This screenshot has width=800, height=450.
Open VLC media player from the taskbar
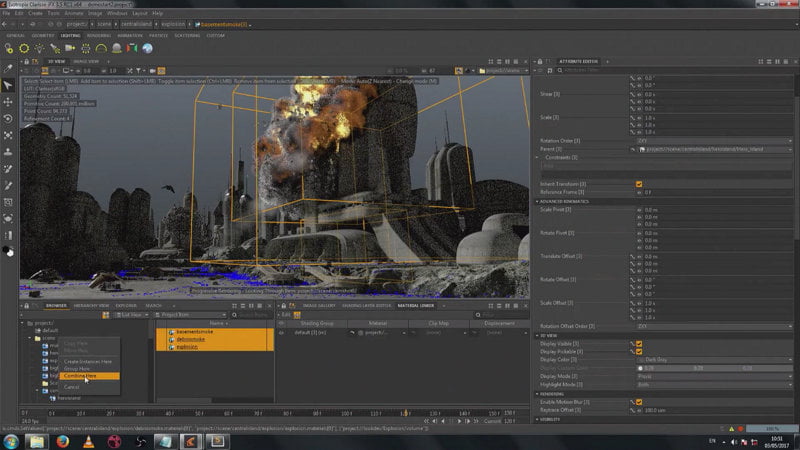pyautogui.click(x=89, y=441)
